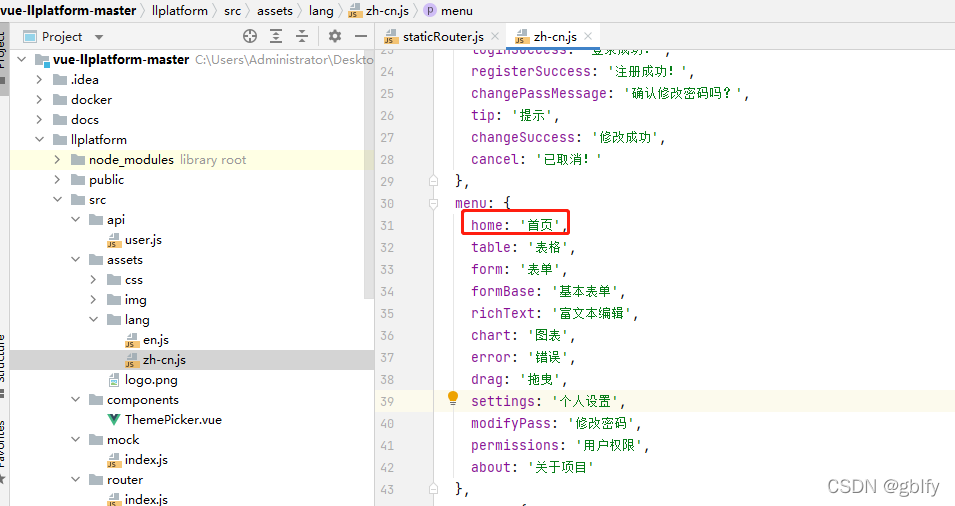Select logo.png in the project tree

coord(151,380)
